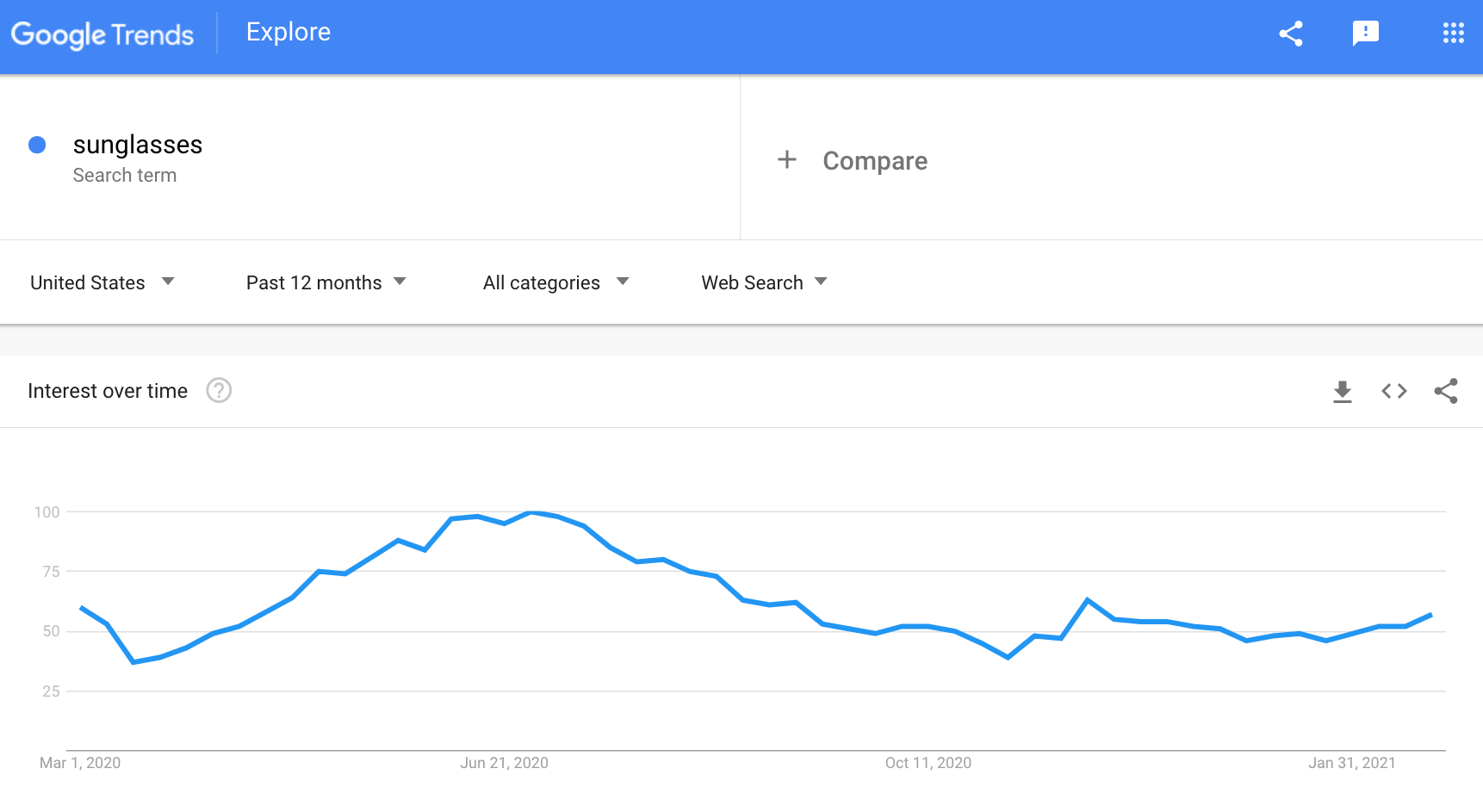
Task: Click the Interest over time heading
Action: click(108, 391)
